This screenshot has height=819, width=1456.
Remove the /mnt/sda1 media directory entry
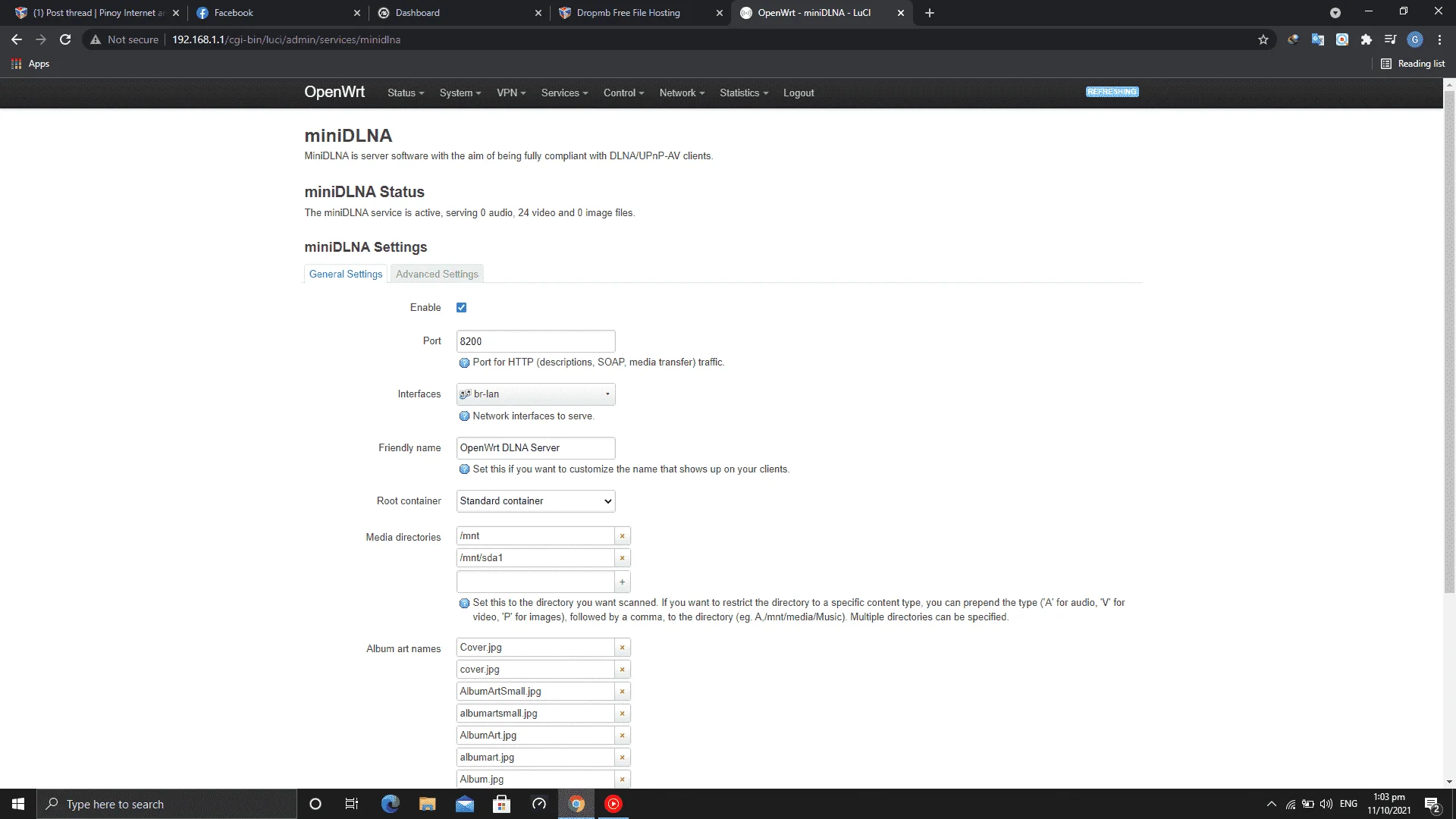coord(622,558)
